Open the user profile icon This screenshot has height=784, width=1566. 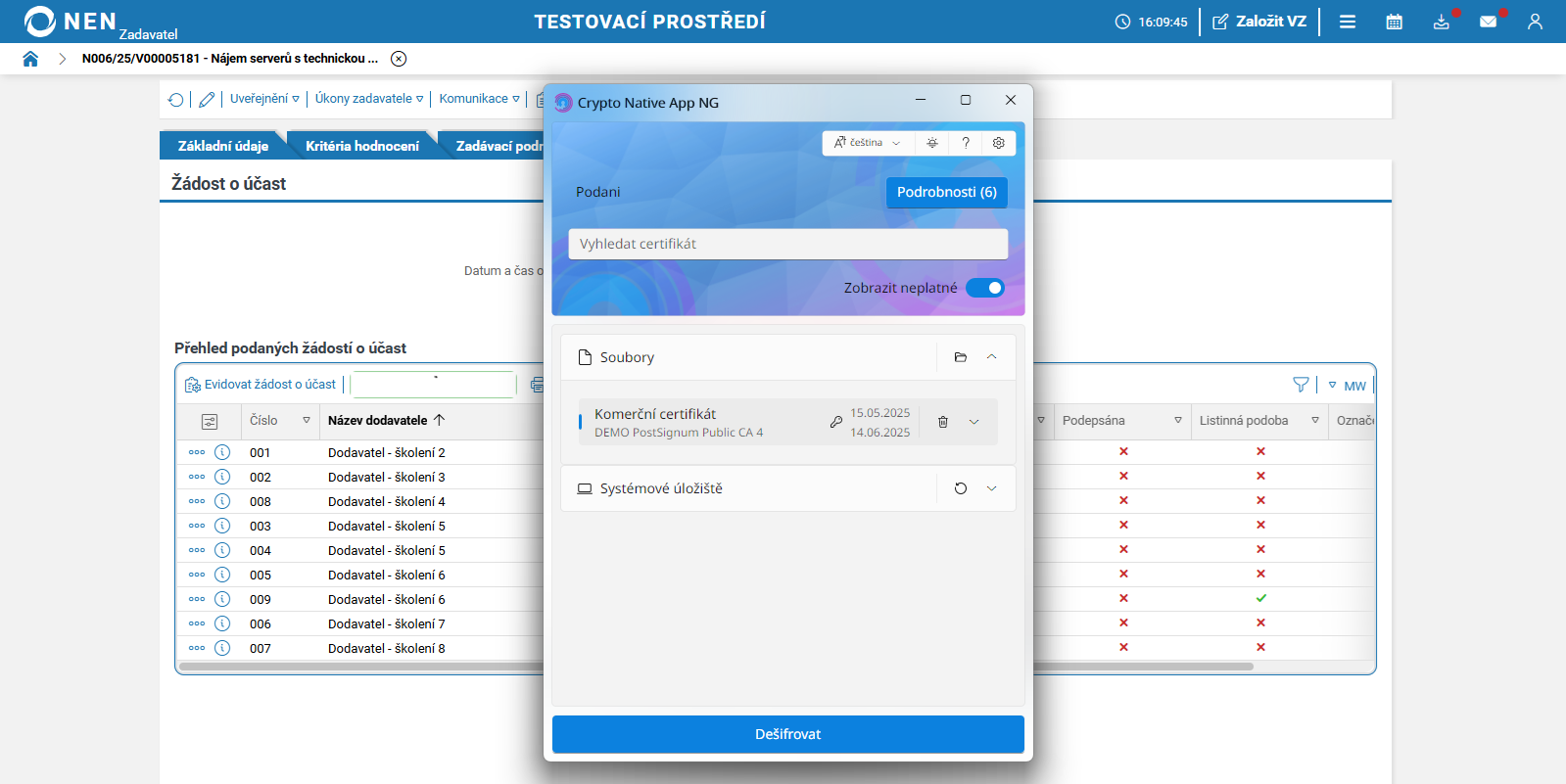(x=1535, y=22)
